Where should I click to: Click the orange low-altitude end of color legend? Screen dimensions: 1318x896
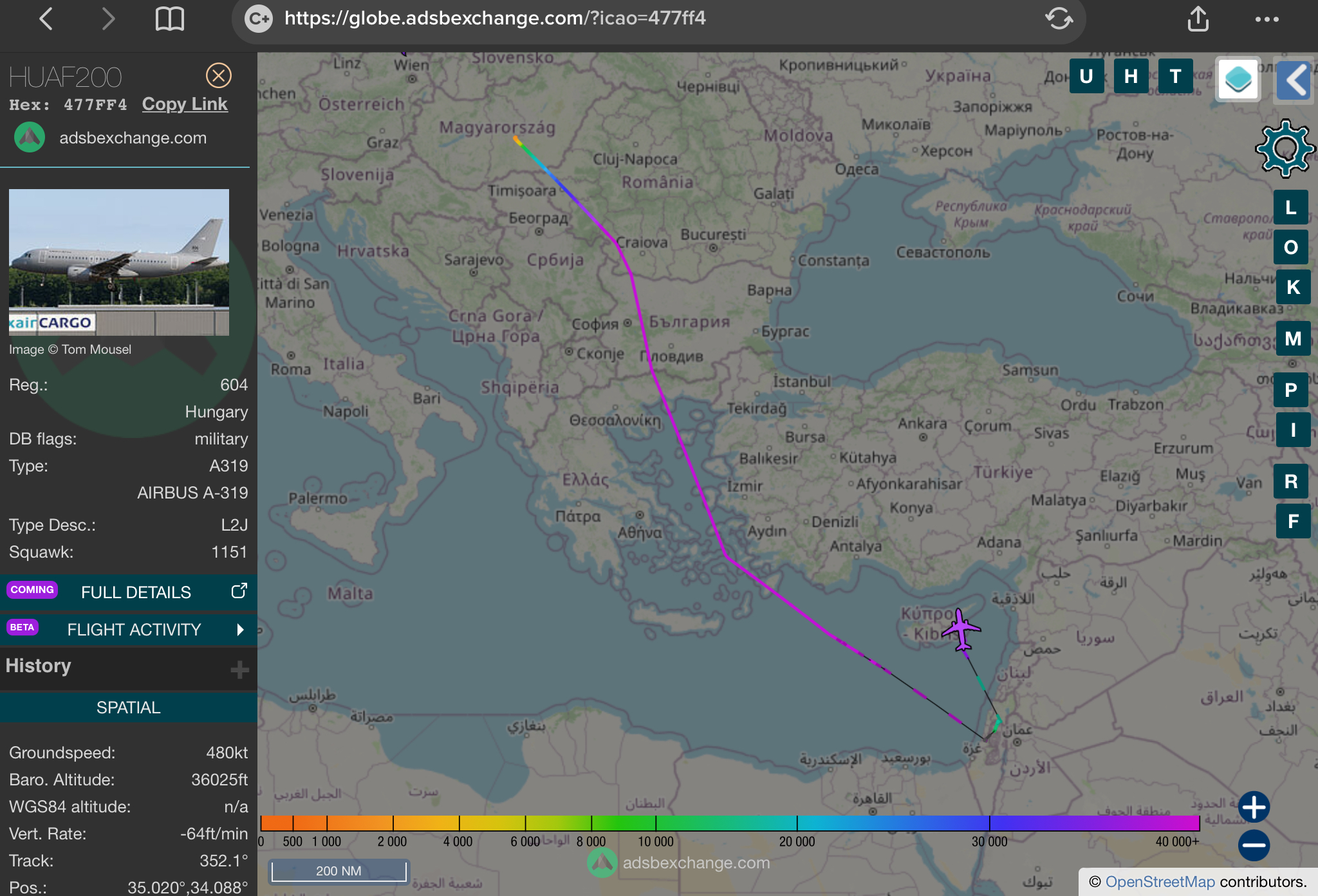(277, 823)
